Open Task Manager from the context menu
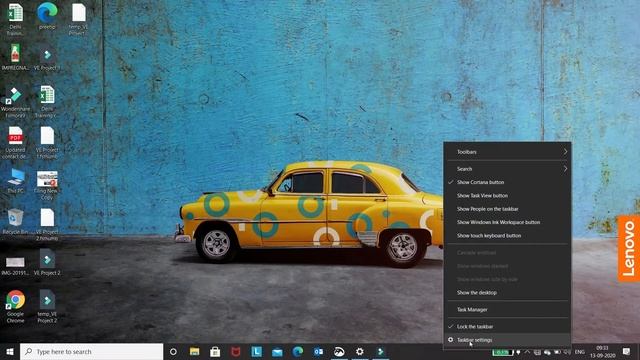This screenshot has height=360, width=640. (x=507, y=309)
